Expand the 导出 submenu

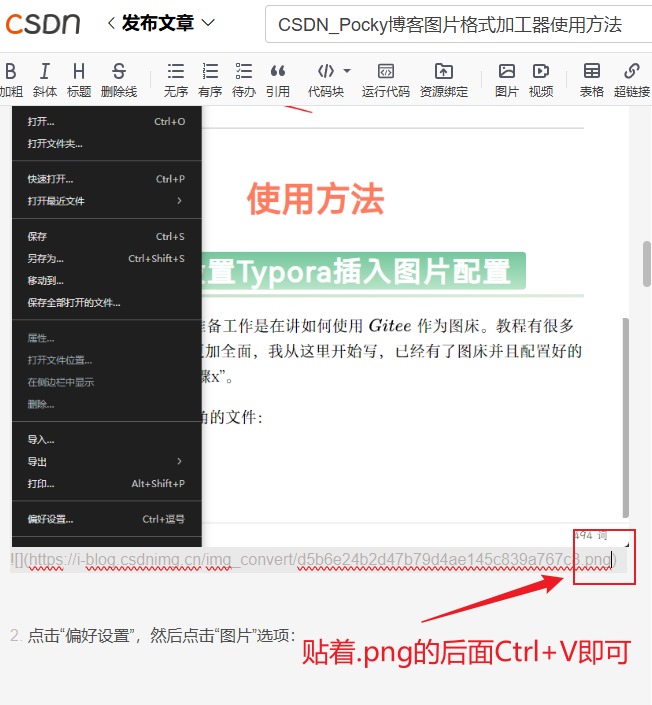107,462
